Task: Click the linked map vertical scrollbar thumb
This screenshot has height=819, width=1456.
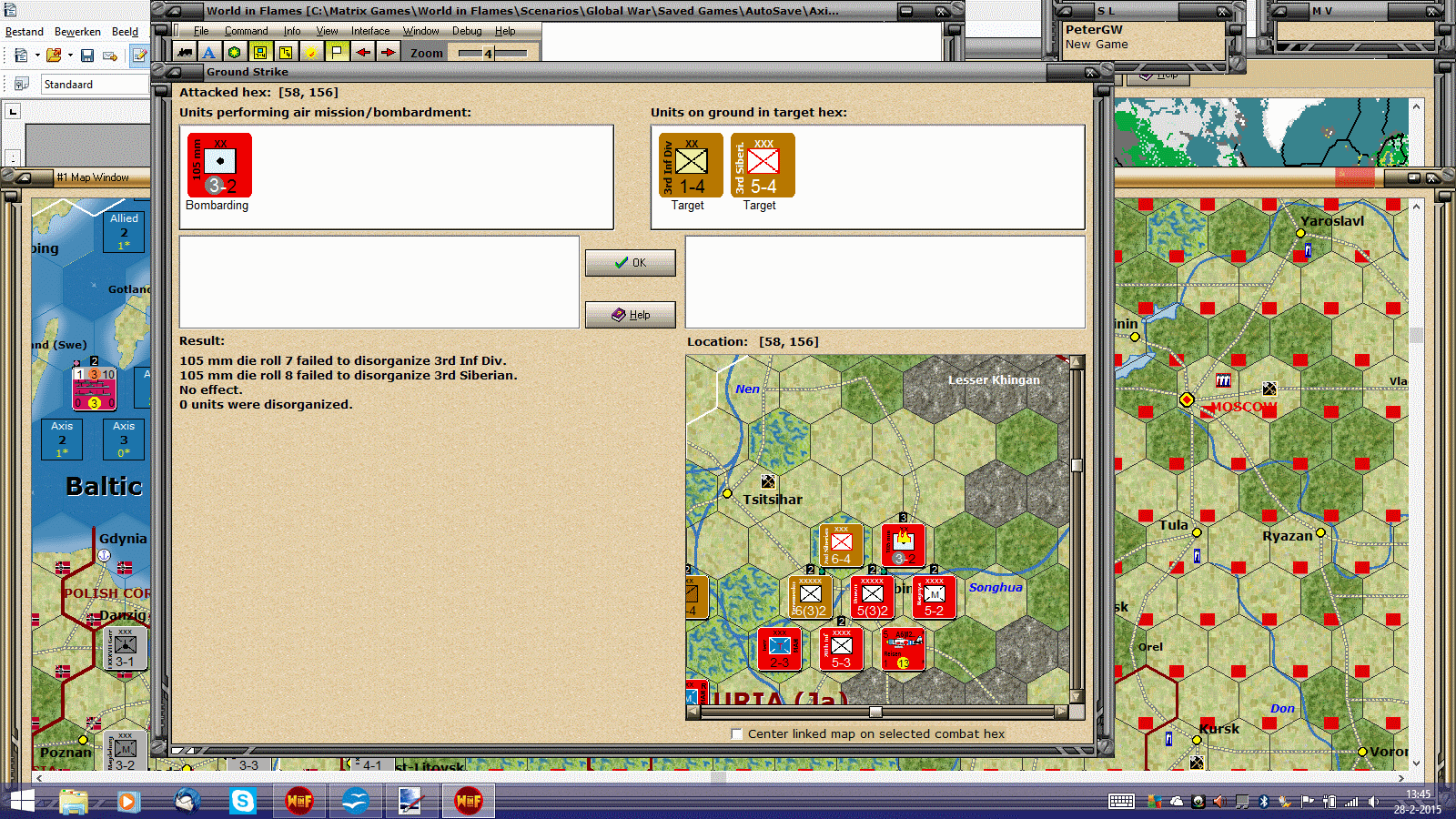Action: pos(1077,465)
